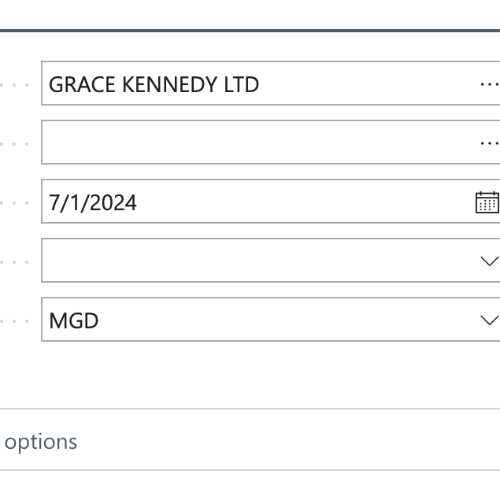Click inside the 7/1/2024 date field
The width and height of the screenshot is (500, 500).
coord(271,201)
